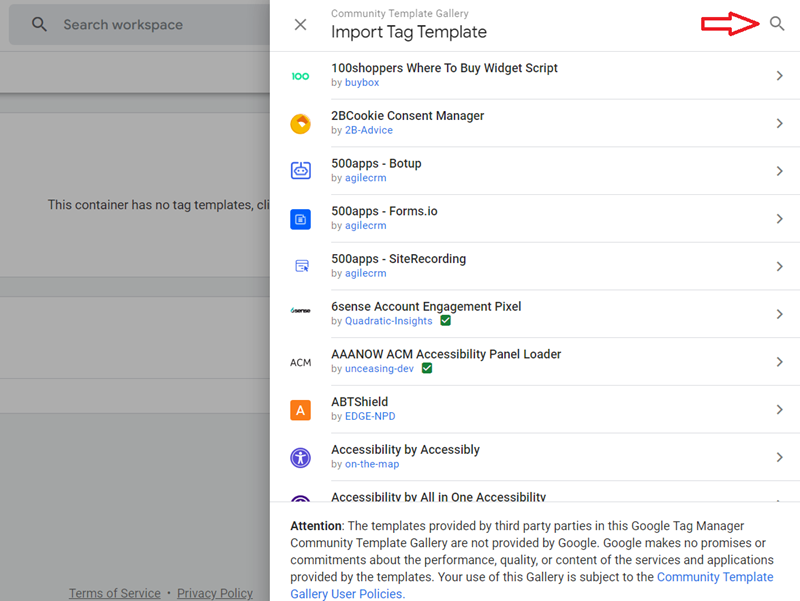This screenshot has width=800, height=601.
Task: Click the 500apps Botup robot icon
Action: point(300,171)
